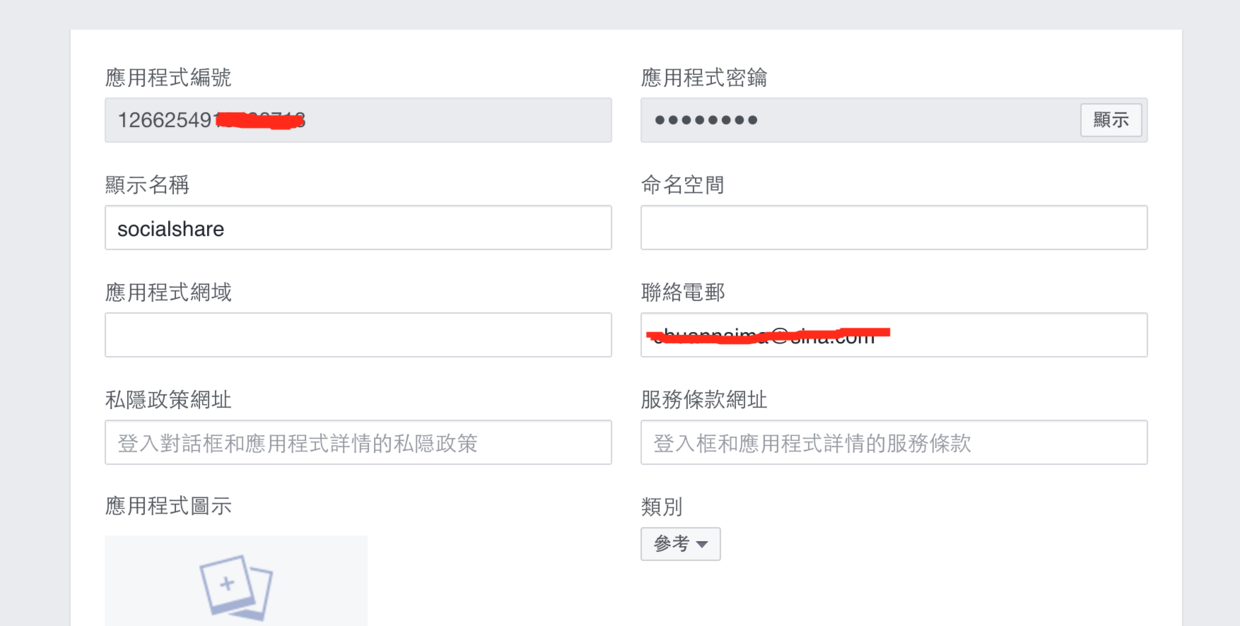
Task: Click the 聯絡電郵 email input field
Action: click(x=894, y=335)
